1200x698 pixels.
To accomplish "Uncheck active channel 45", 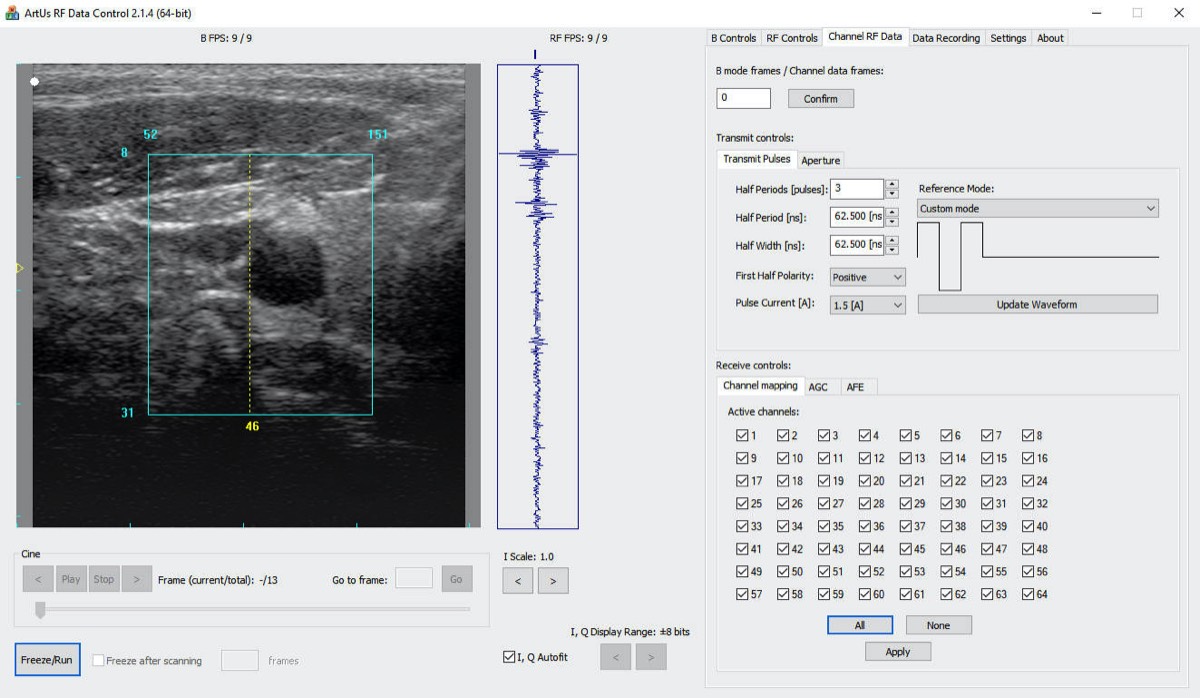I will 906,549.
